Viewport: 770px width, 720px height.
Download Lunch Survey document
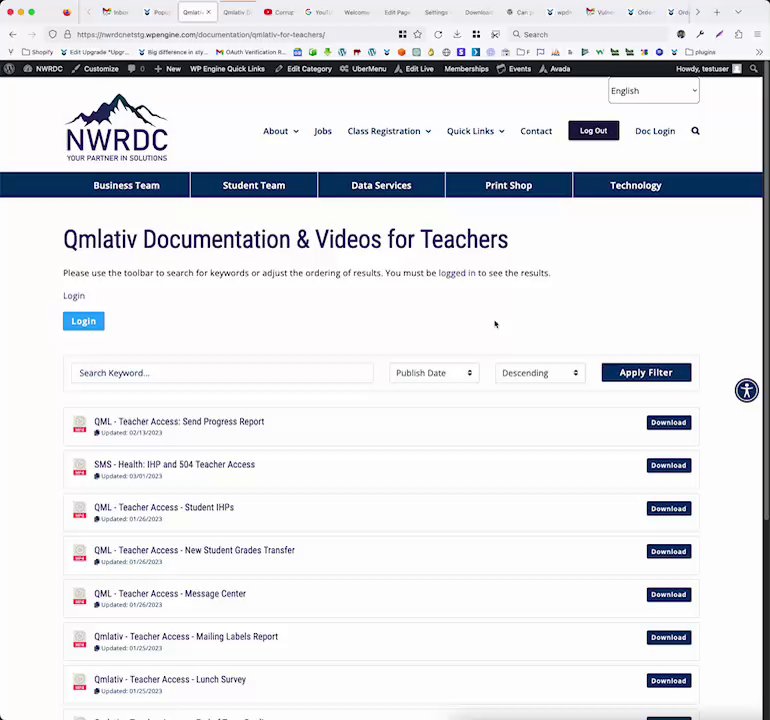click(x=669, y=681)
